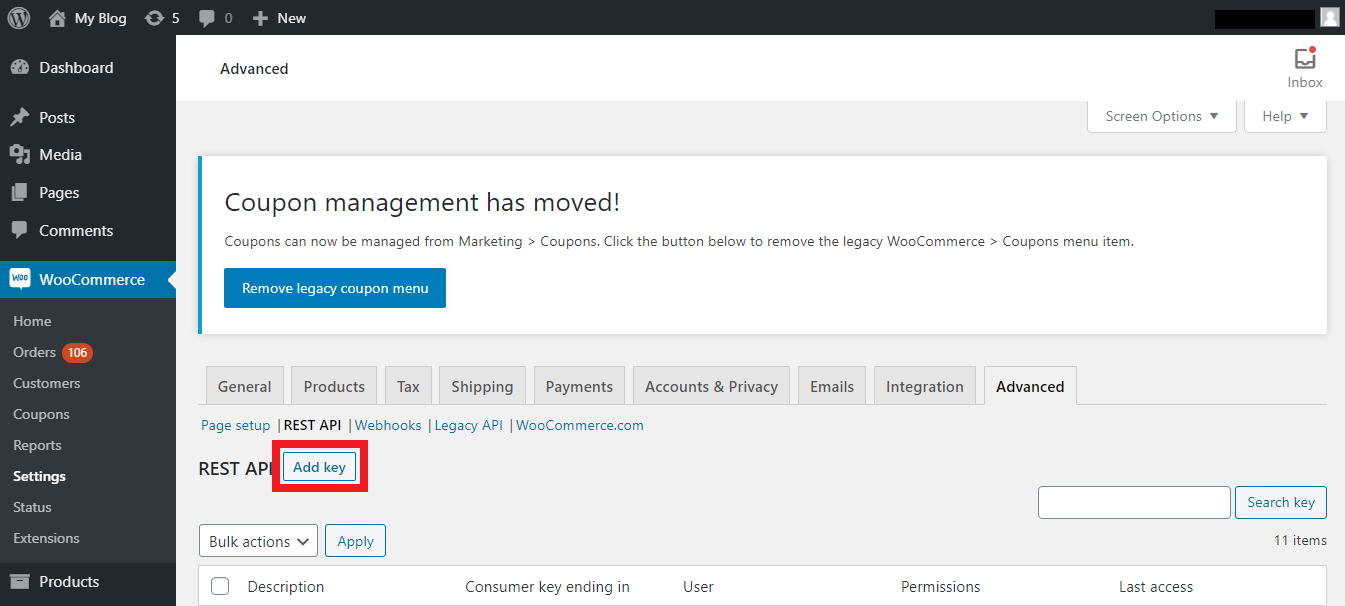Open the Bulk actions dropdown
1345x606 pixels.
coord(258,541)
